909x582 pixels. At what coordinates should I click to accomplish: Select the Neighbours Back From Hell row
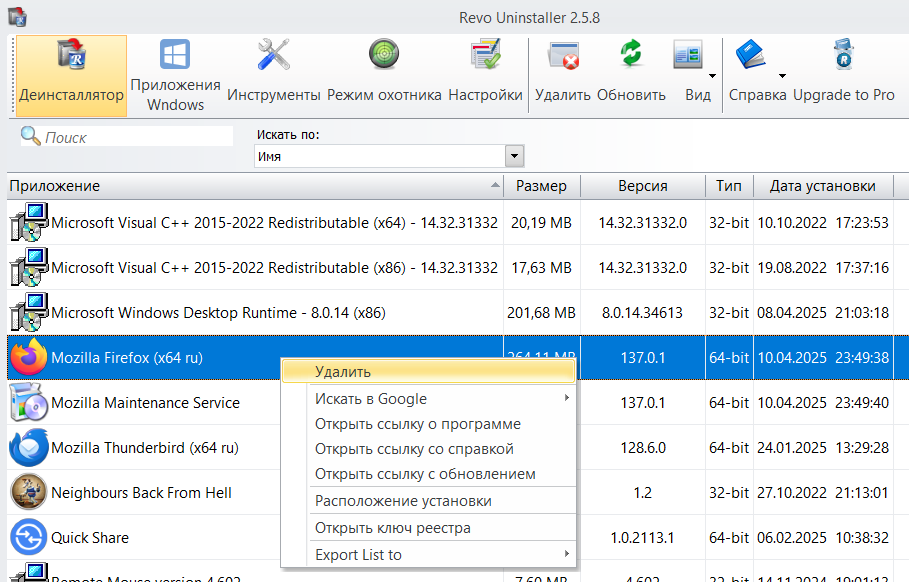pyautogui.click(x=458, y=492)
